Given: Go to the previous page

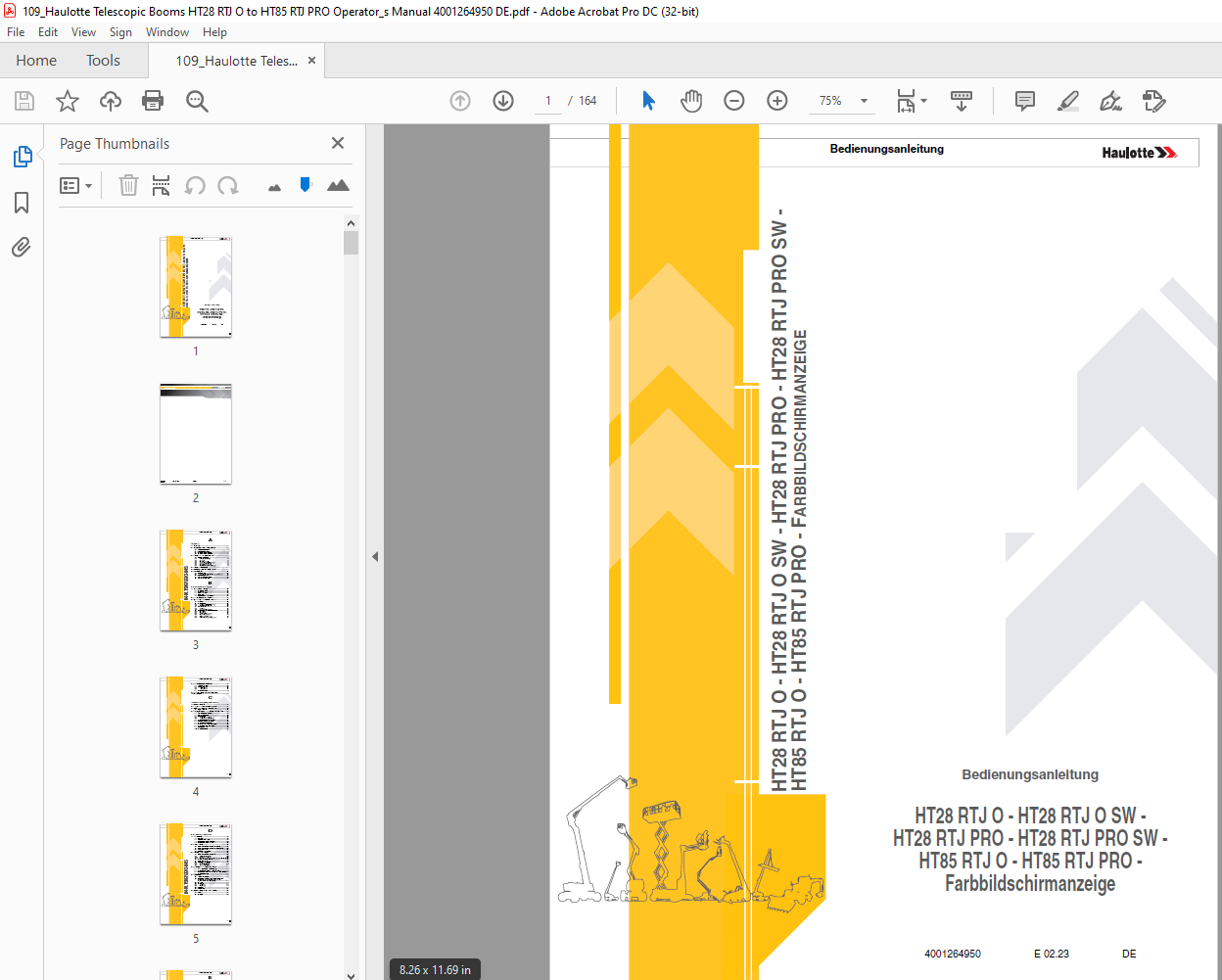Looking at the screenshot, I should click(x=460, y=101).
